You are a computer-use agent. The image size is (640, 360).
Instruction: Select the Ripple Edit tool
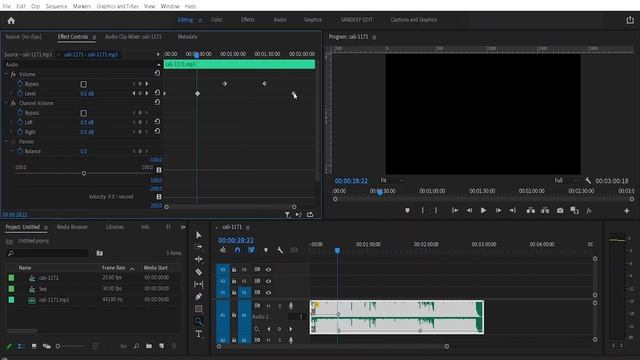pyautogui.click(x=198, y=259)
